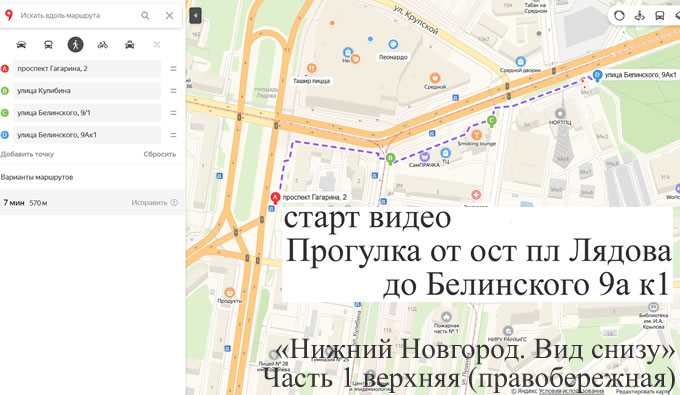This screenshot has height=395, width=680.
Task: Toggle public transport layer on map
Action: (659, 16)
